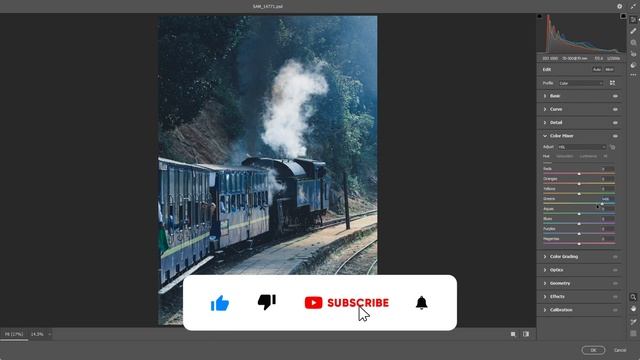Click the Oranges value input field
Screen dimensions: 640x360
[x=607, y=179]
